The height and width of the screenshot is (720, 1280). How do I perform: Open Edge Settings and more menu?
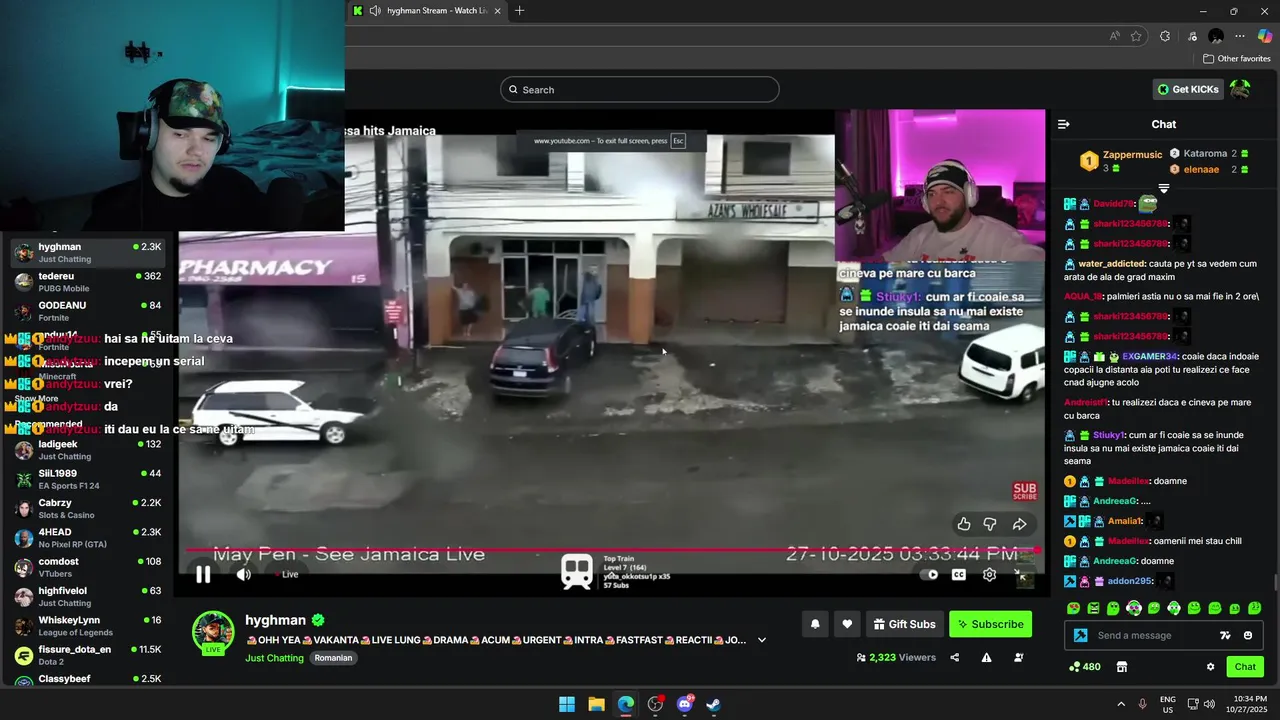[x=1240, y=36]
